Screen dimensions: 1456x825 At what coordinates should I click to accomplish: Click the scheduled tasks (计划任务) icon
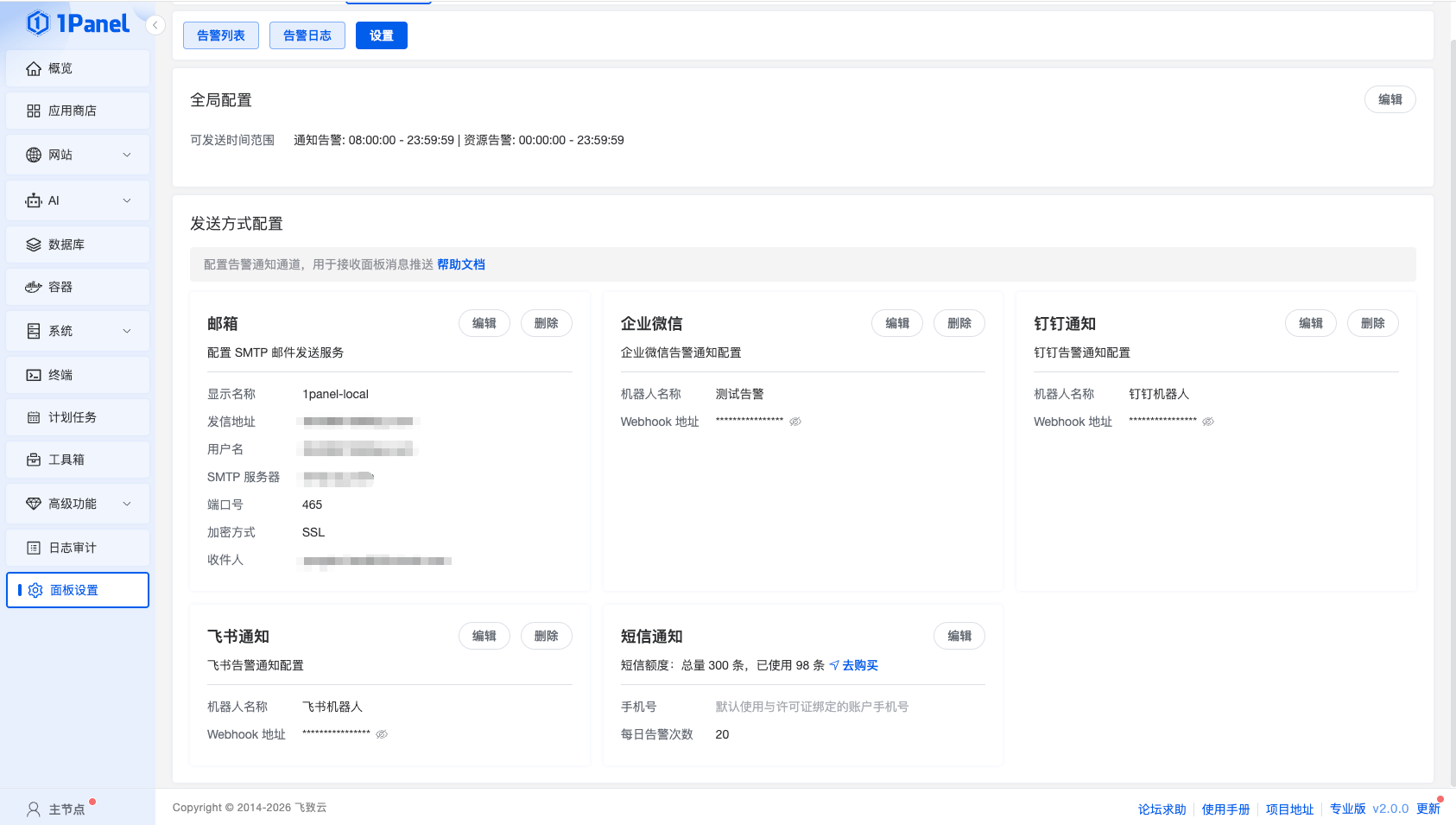34,417
